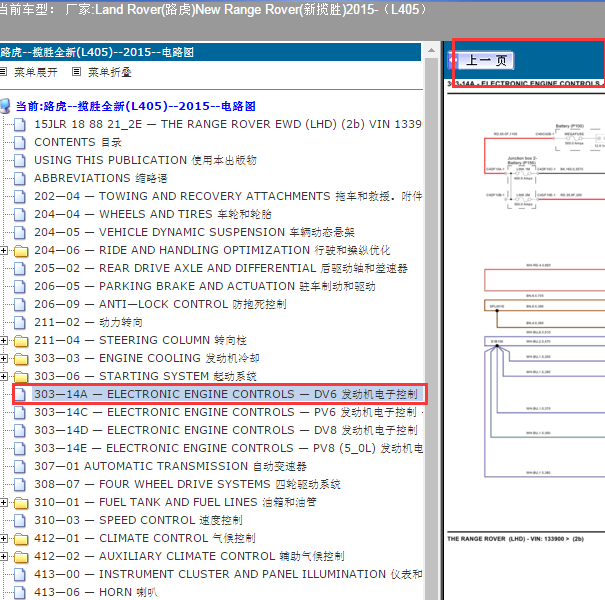The height and width of the screenshot is (600, 605).
Task: Open 15JLR 18 88 21_2E The Range Rover EWD
Action: pos(228,124)
